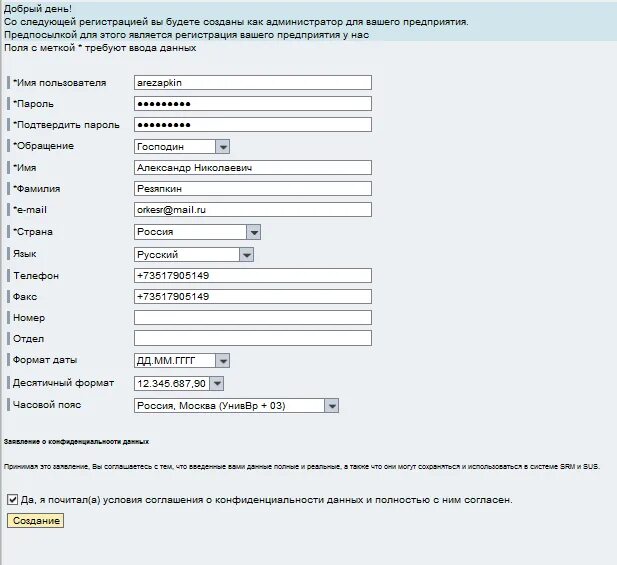The width and height of the screenshot is (617, 565).
Task: Click the e-mail input field
Action: pos(252,210)
